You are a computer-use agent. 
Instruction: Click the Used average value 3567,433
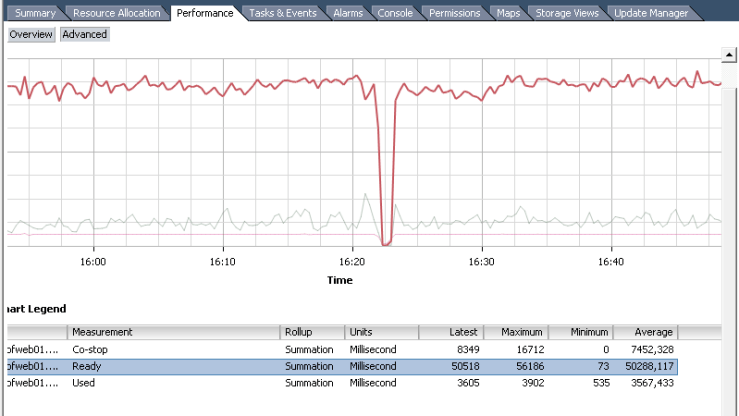pos(652,383)
